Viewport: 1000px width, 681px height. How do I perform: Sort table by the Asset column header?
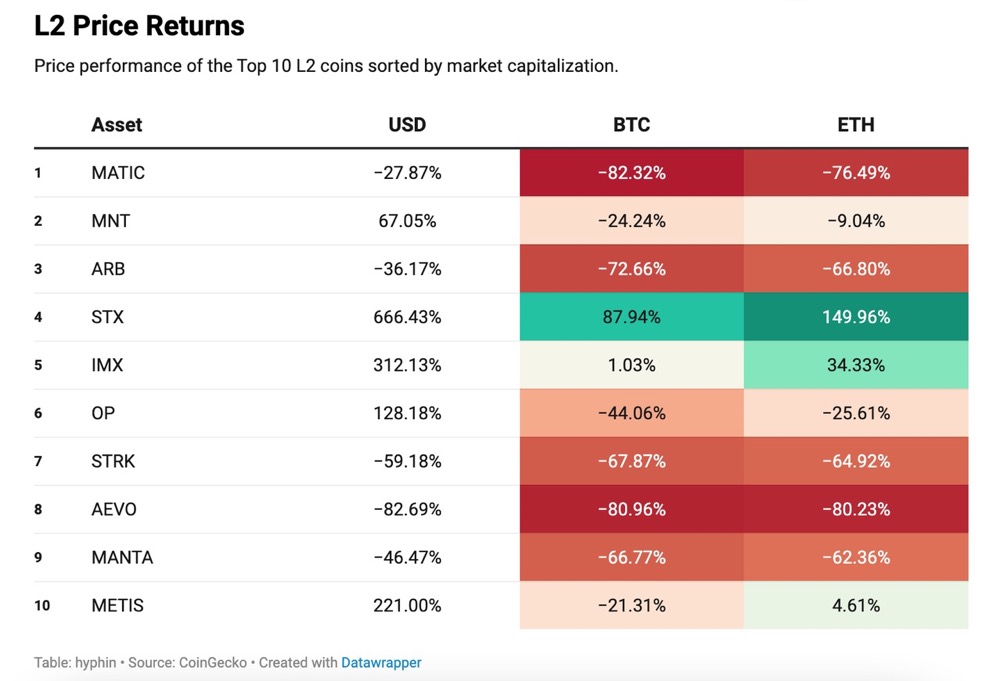[117, 125]
